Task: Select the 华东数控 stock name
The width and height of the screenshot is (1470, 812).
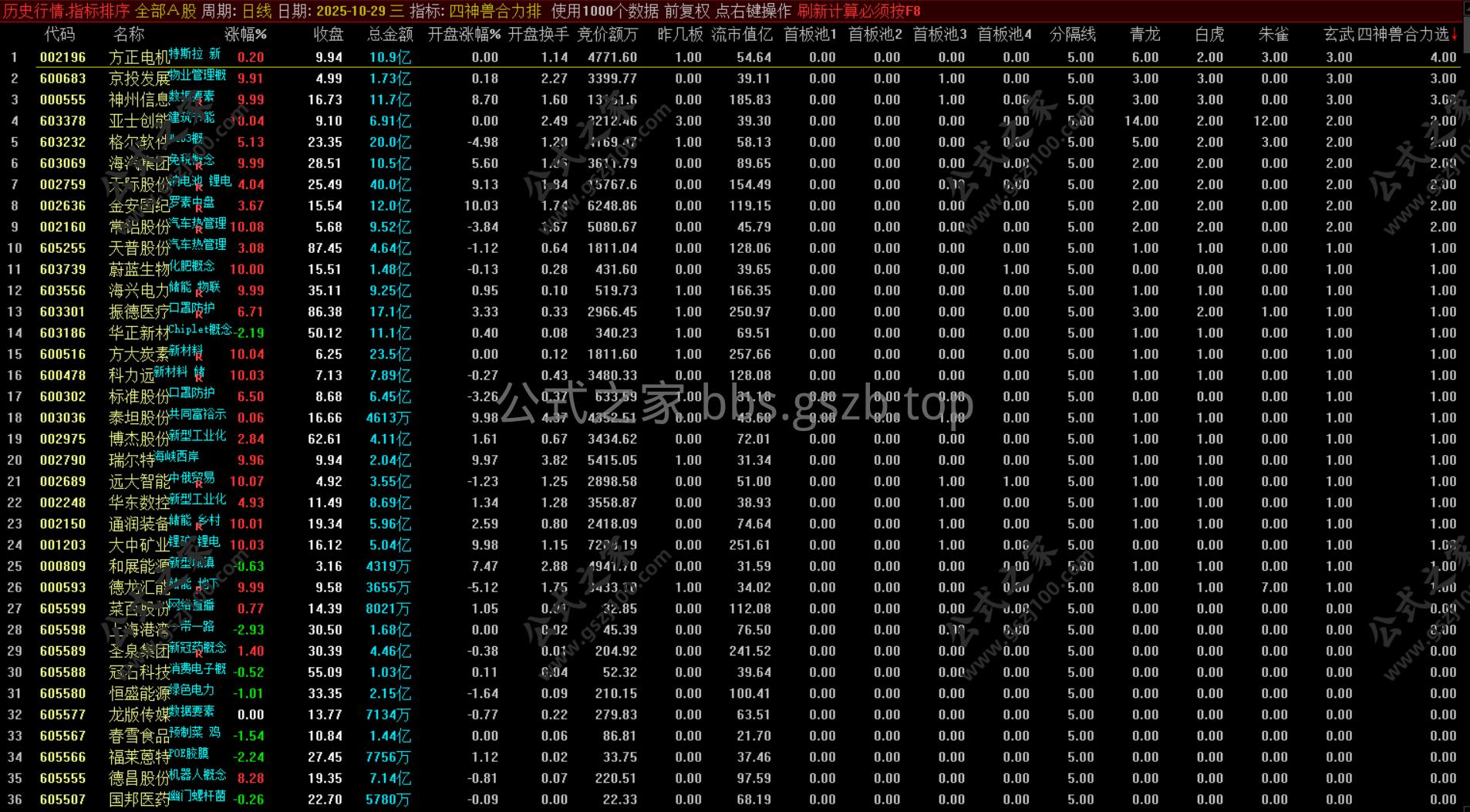Action: [x=140, y=503]
